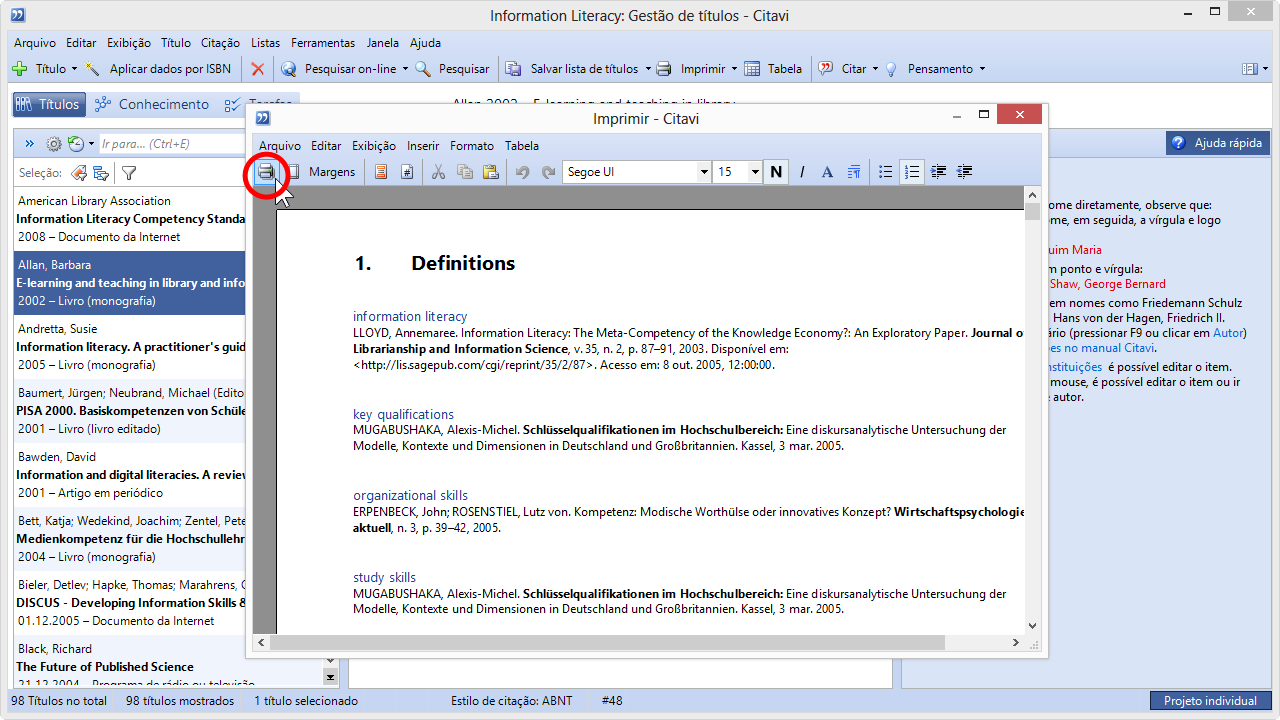This screenshot has width=1280, height=720.
Task: Expand the Pensamento dropdown arrow
Action: [x=982, y=69]
